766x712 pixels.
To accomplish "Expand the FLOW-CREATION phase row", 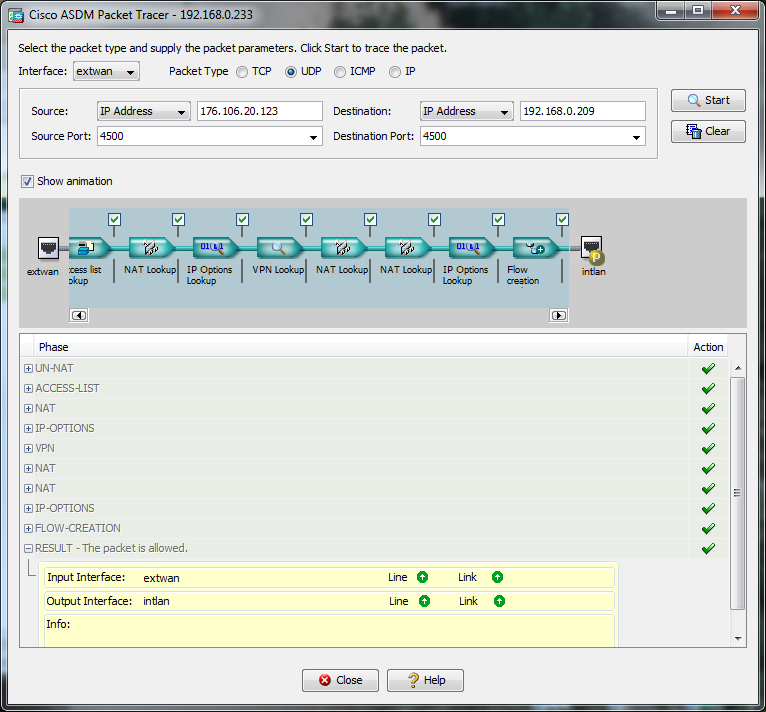I will point(28,529).
